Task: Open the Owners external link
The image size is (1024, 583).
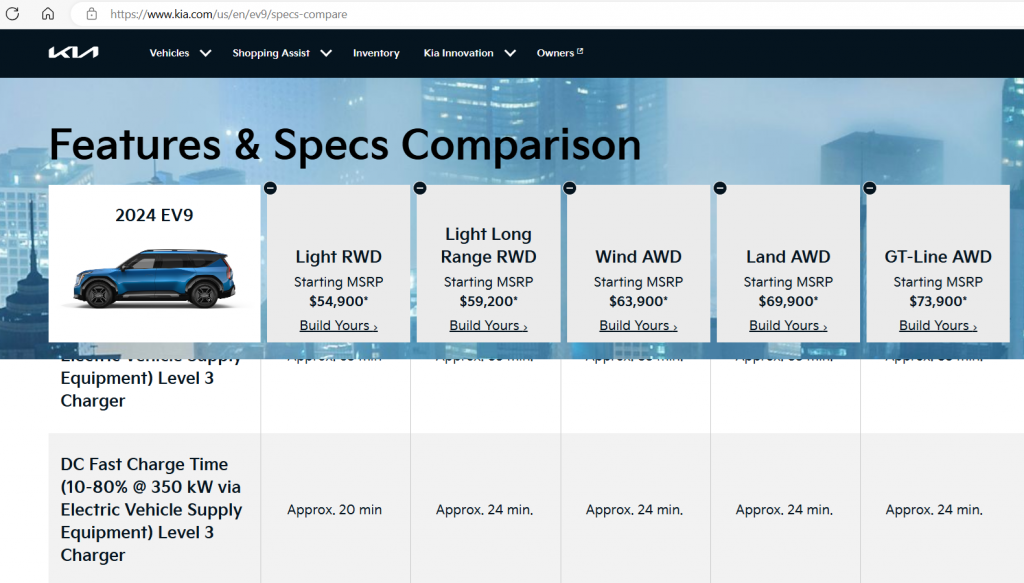Action: pyautogui.click(x=559, y=53)
